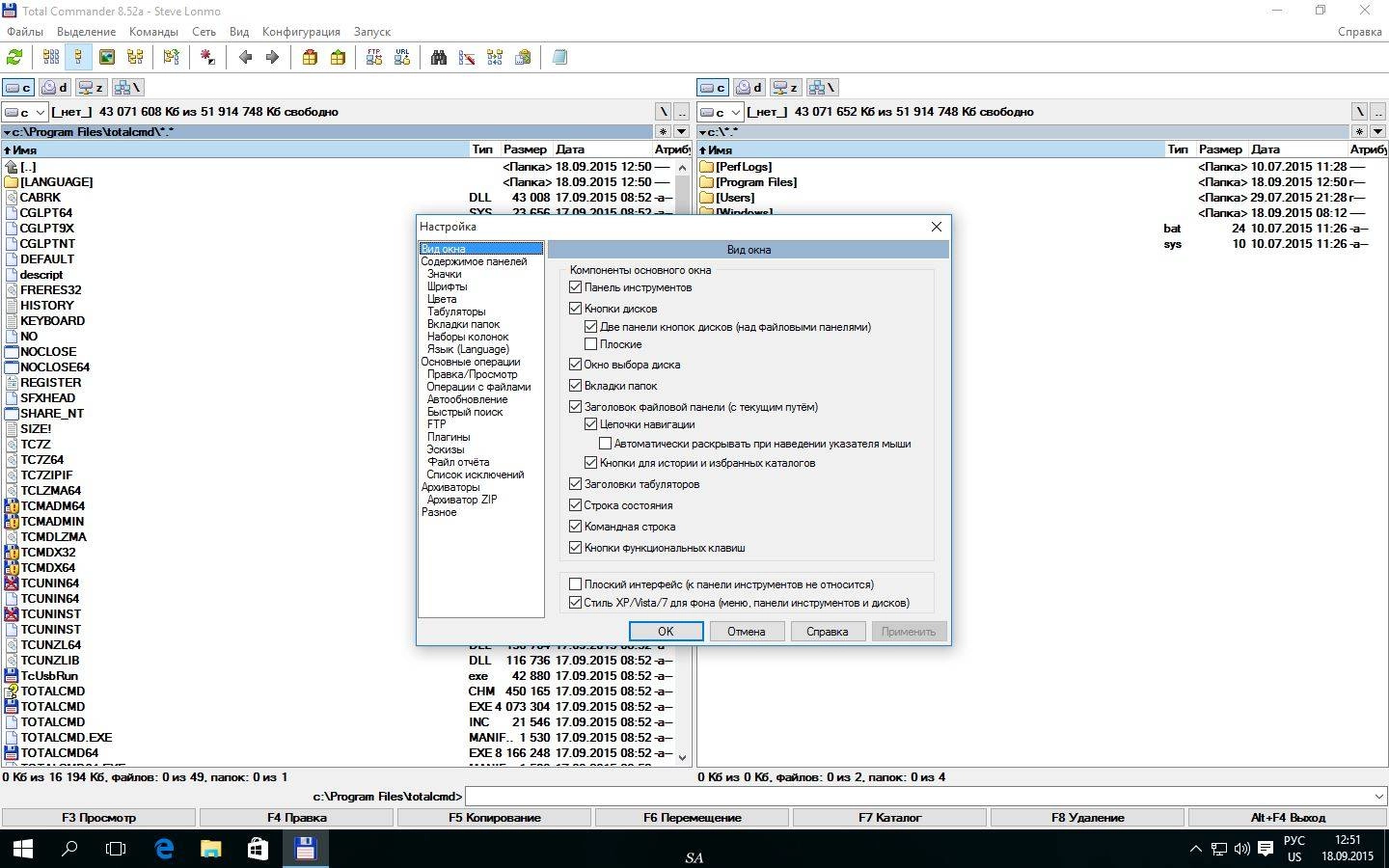Viewport: 1389px width, 868px height.
Task: Open Microsoft Edge from the taskbar
Action: click(164, 849)
